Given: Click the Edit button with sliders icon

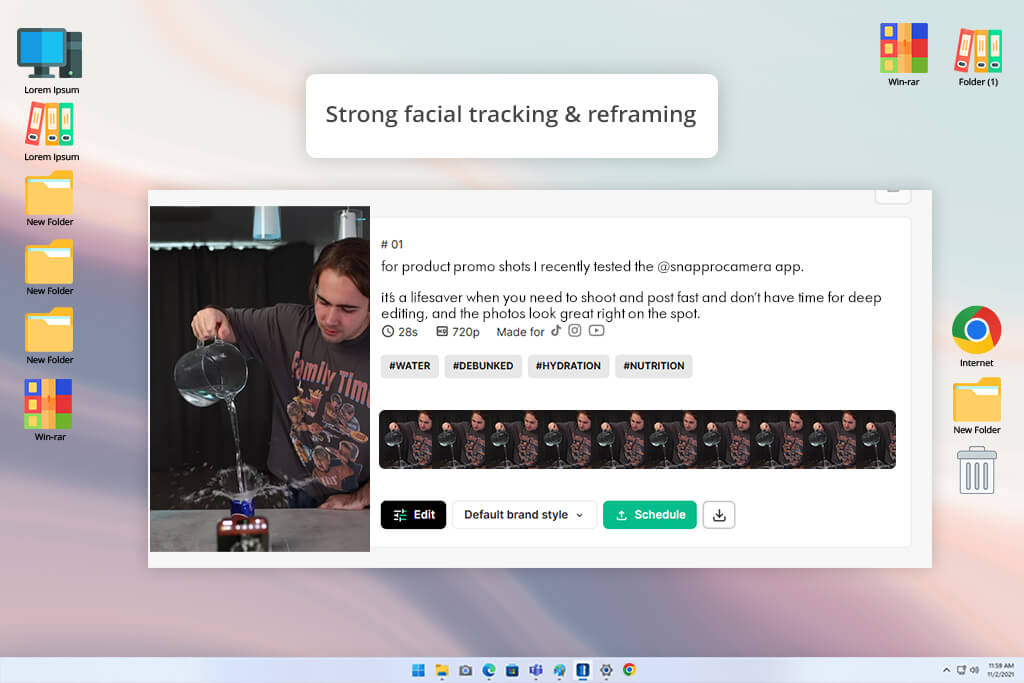Looking at the screenshot, I should pos(413,515).
